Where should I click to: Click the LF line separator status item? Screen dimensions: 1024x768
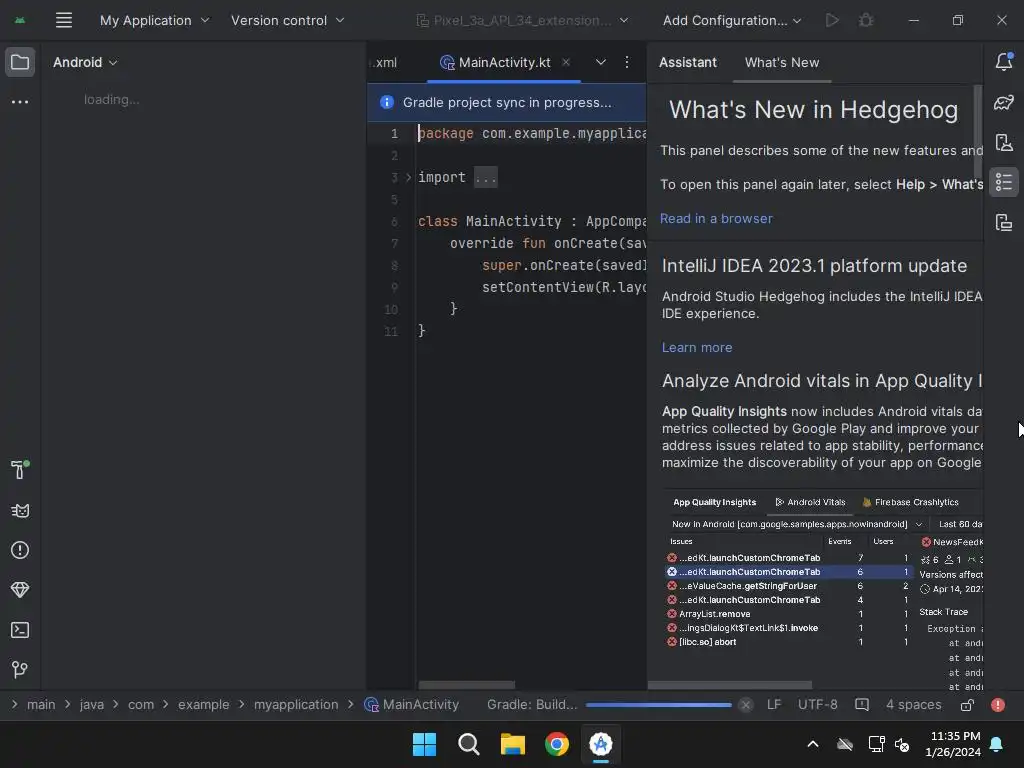[x=774, y=705]
